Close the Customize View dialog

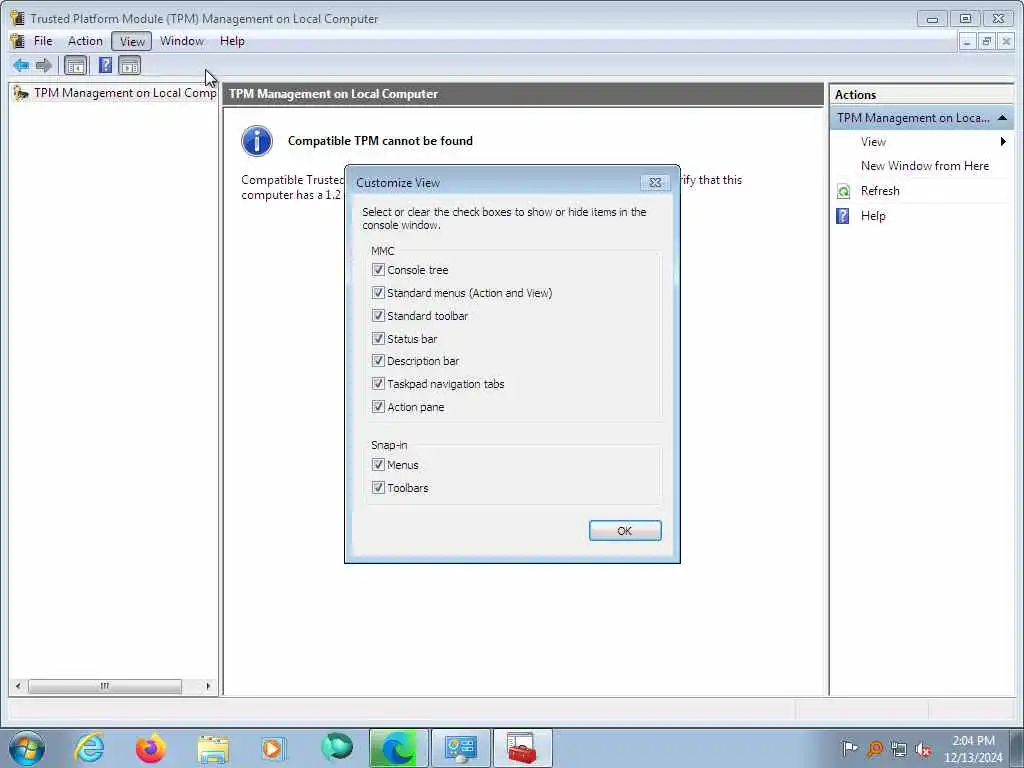[655, 183]
